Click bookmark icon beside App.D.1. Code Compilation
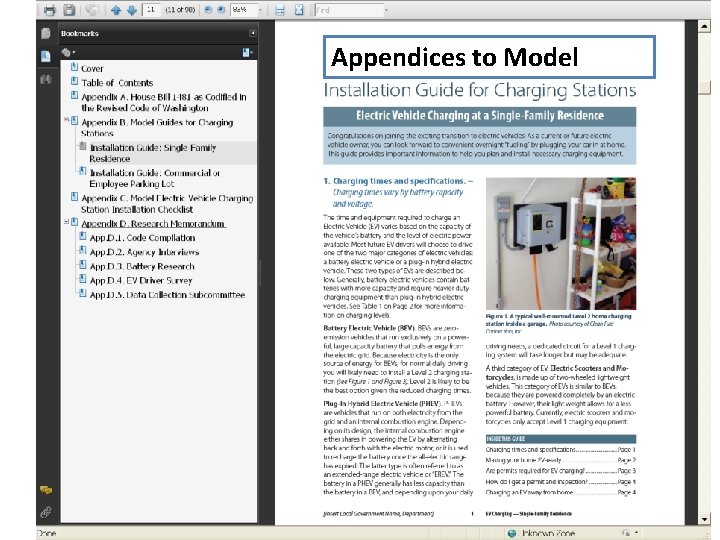Image resolution: width=720 pixels, height=540 pixels. (x=83, y=236)
